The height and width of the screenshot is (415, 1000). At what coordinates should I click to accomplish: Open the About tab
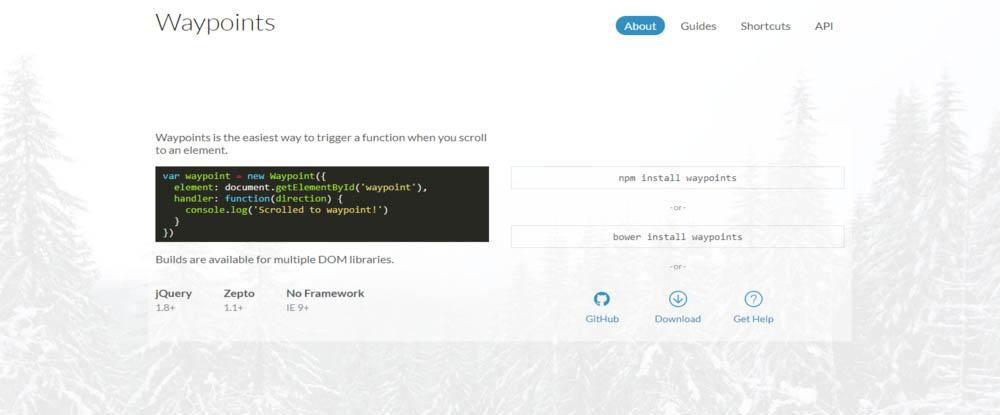click(640, 26)
